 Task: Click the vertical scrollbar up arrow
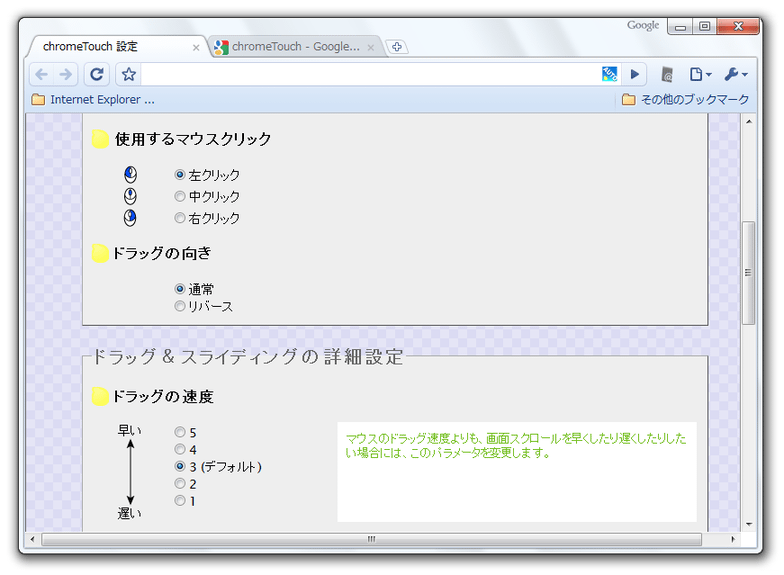click(748, 122)
